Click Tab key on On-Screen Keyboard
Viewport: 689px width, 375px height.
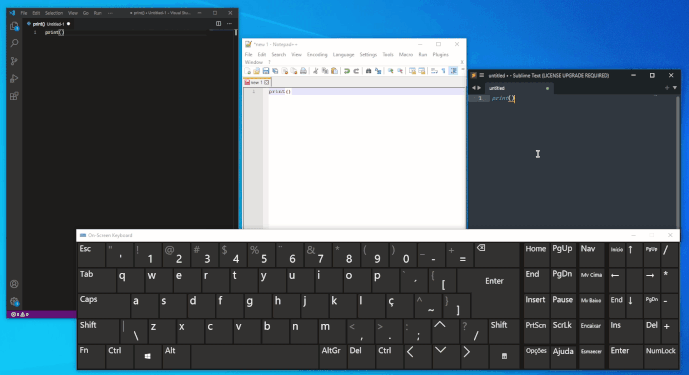click(97, 280)
